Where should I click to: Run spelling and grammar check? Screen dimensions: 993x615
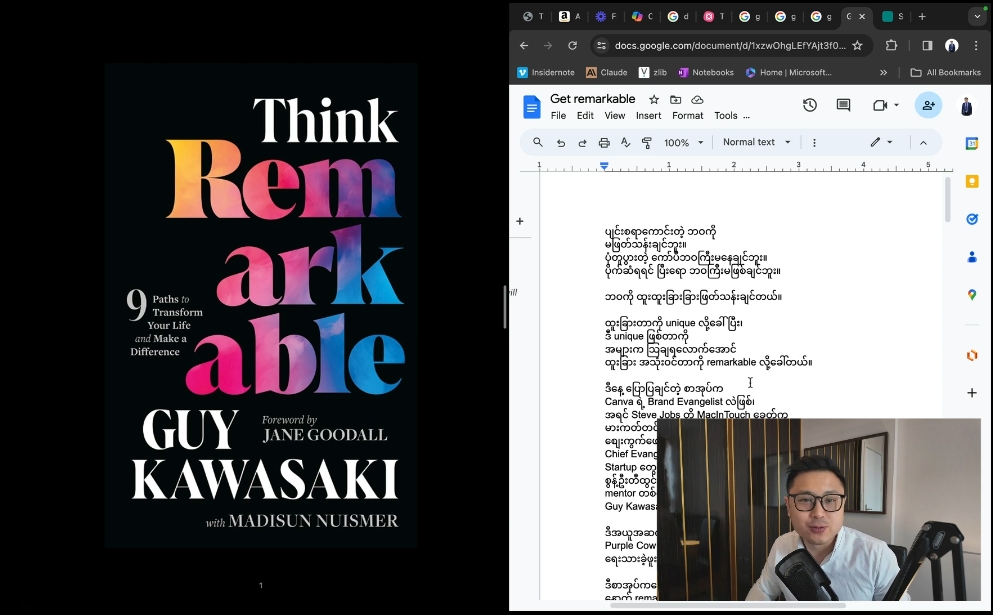[x=626, y=143]
